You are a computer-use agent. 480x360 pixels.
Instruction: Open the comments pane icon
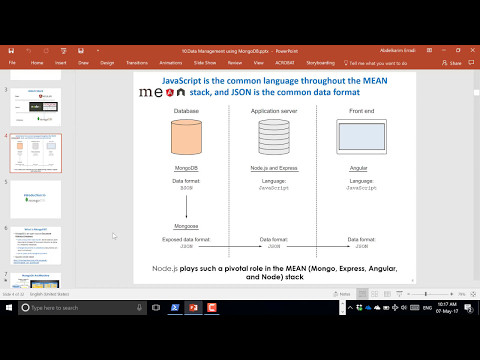[x=471, y=63]
